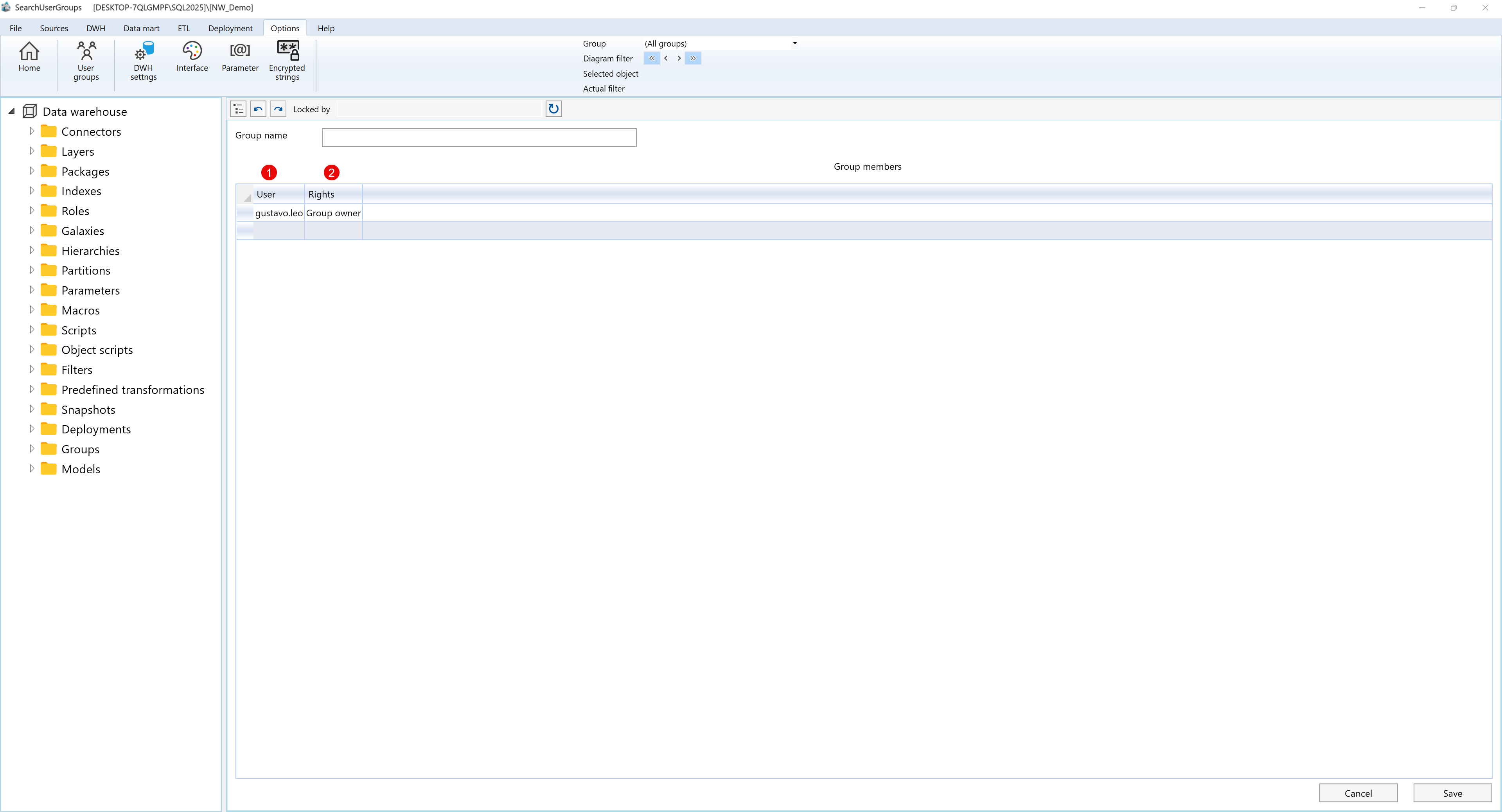Open the Help menu
The width and height of the screenshot is (1502, 812).
(326, 28)
